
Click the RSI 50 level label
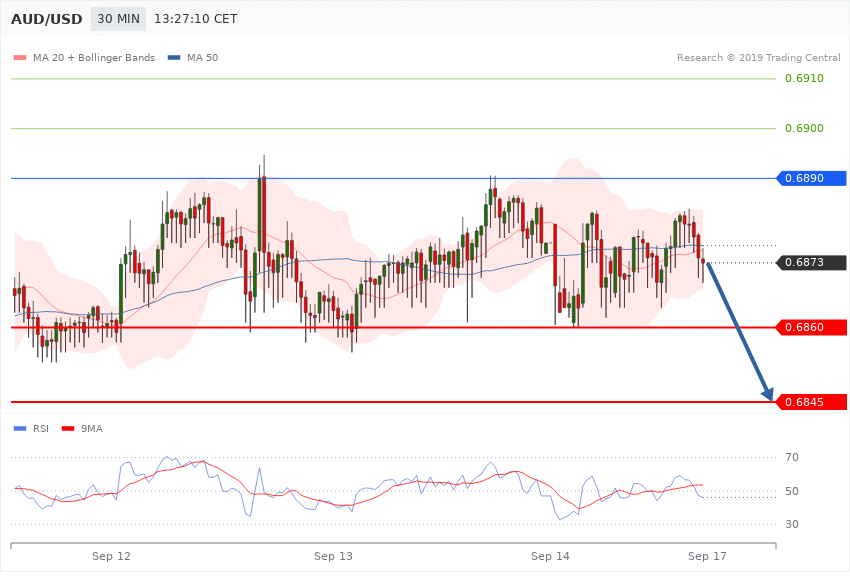(x=791, y=491)
